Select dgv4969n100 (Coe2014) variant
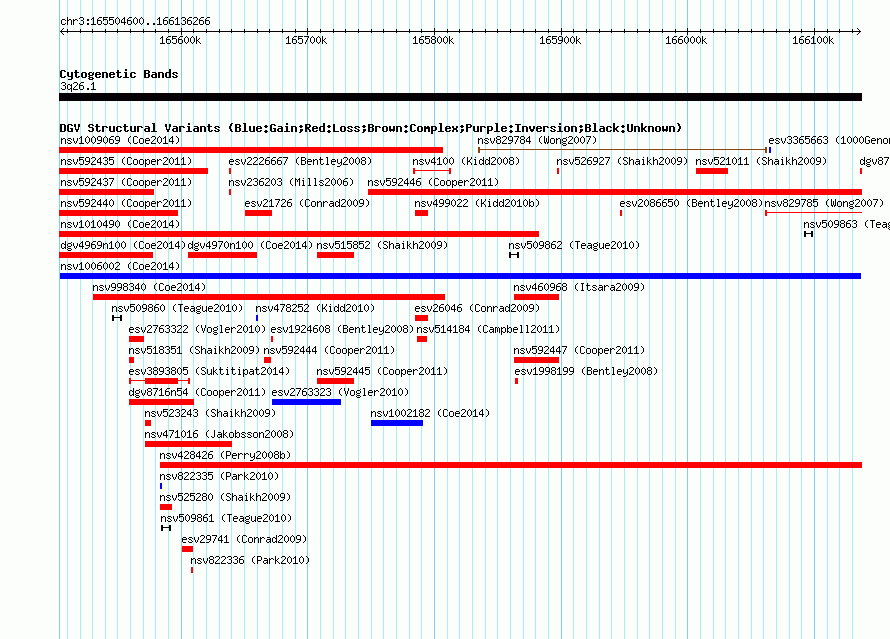This screenshot has width=890, height=639. (x=123, y=245)
